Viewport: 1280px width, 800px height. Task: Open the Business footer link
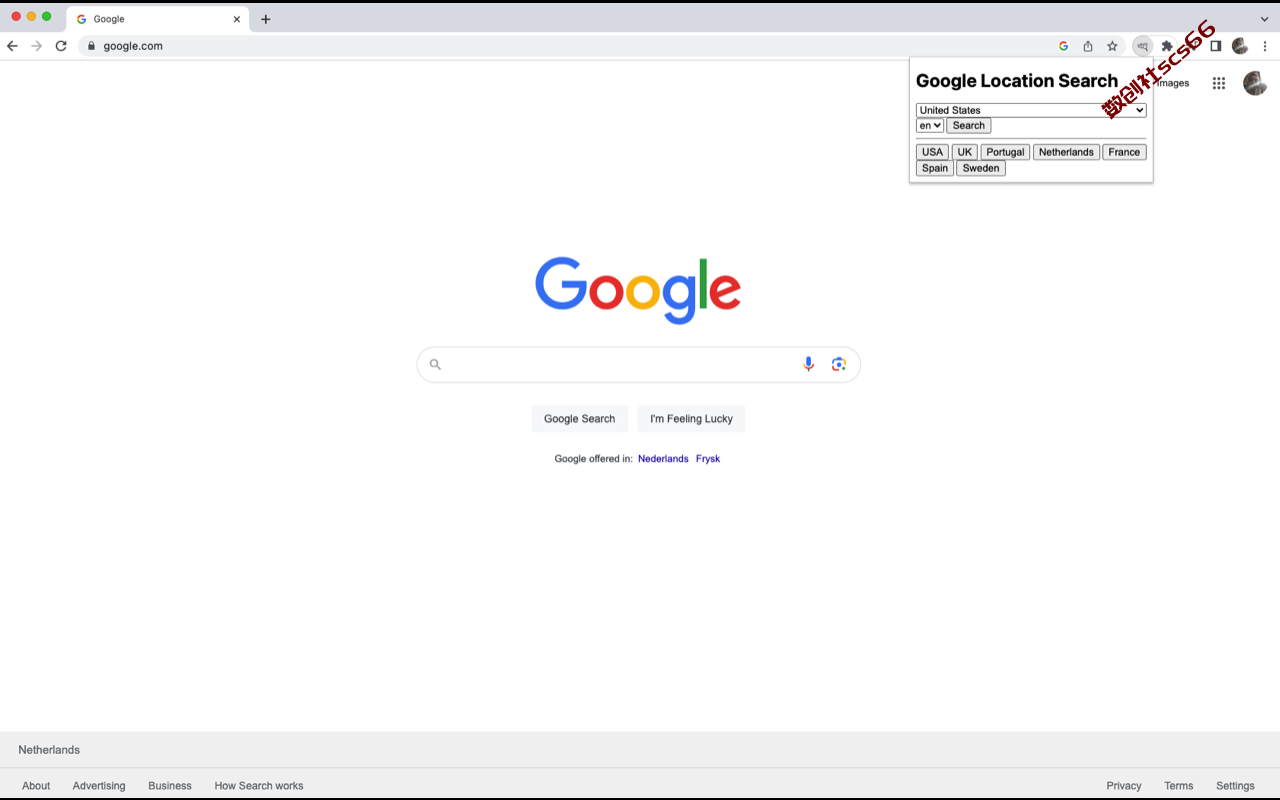(x=170, y=786)
